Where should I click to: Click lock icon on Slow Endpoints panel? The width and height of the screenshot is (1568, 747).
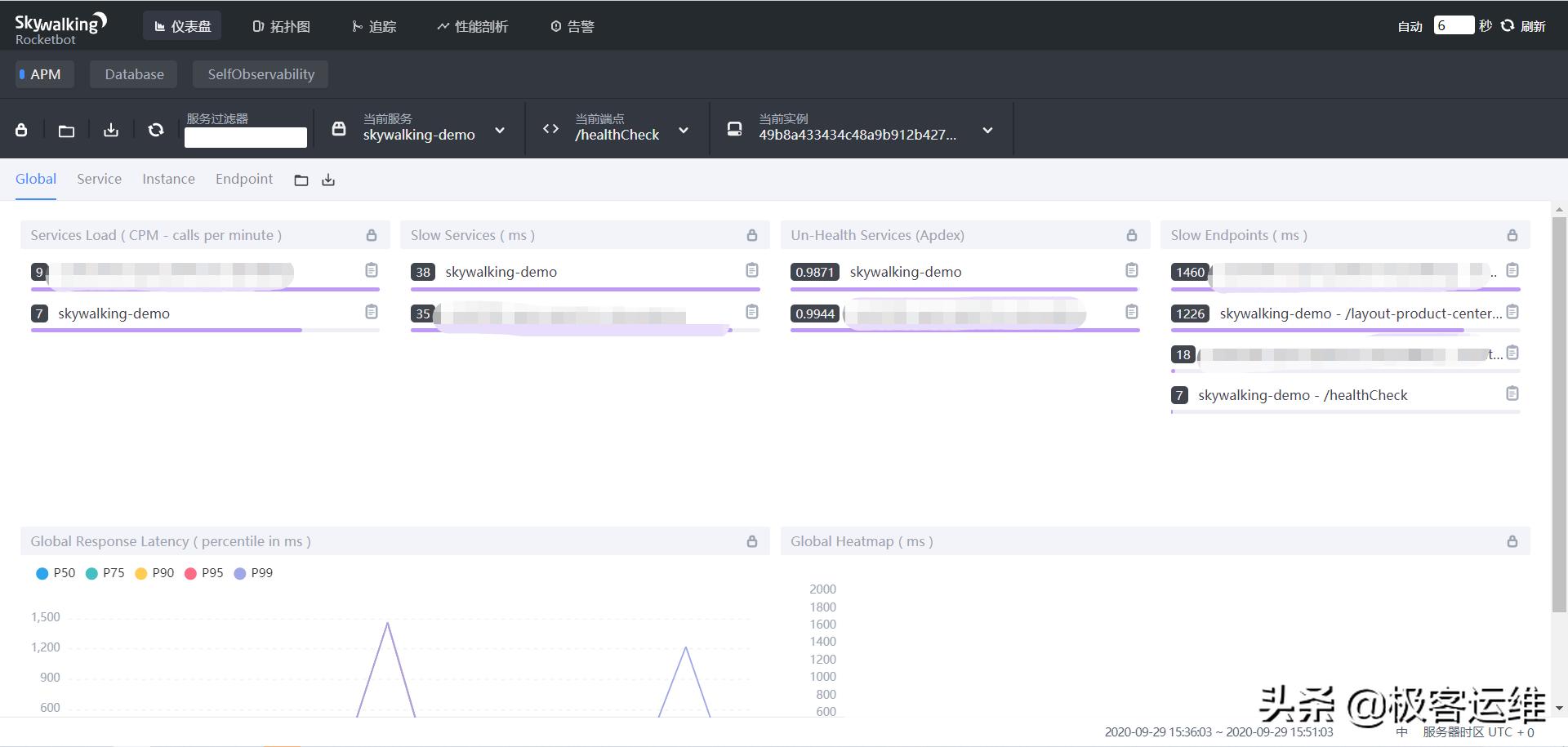pos(1512,235)
